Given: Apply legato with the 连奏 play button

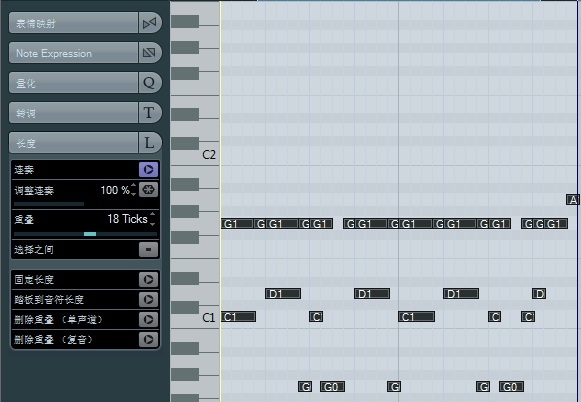Looking at the screenshot, I should [x=149, y=170].
